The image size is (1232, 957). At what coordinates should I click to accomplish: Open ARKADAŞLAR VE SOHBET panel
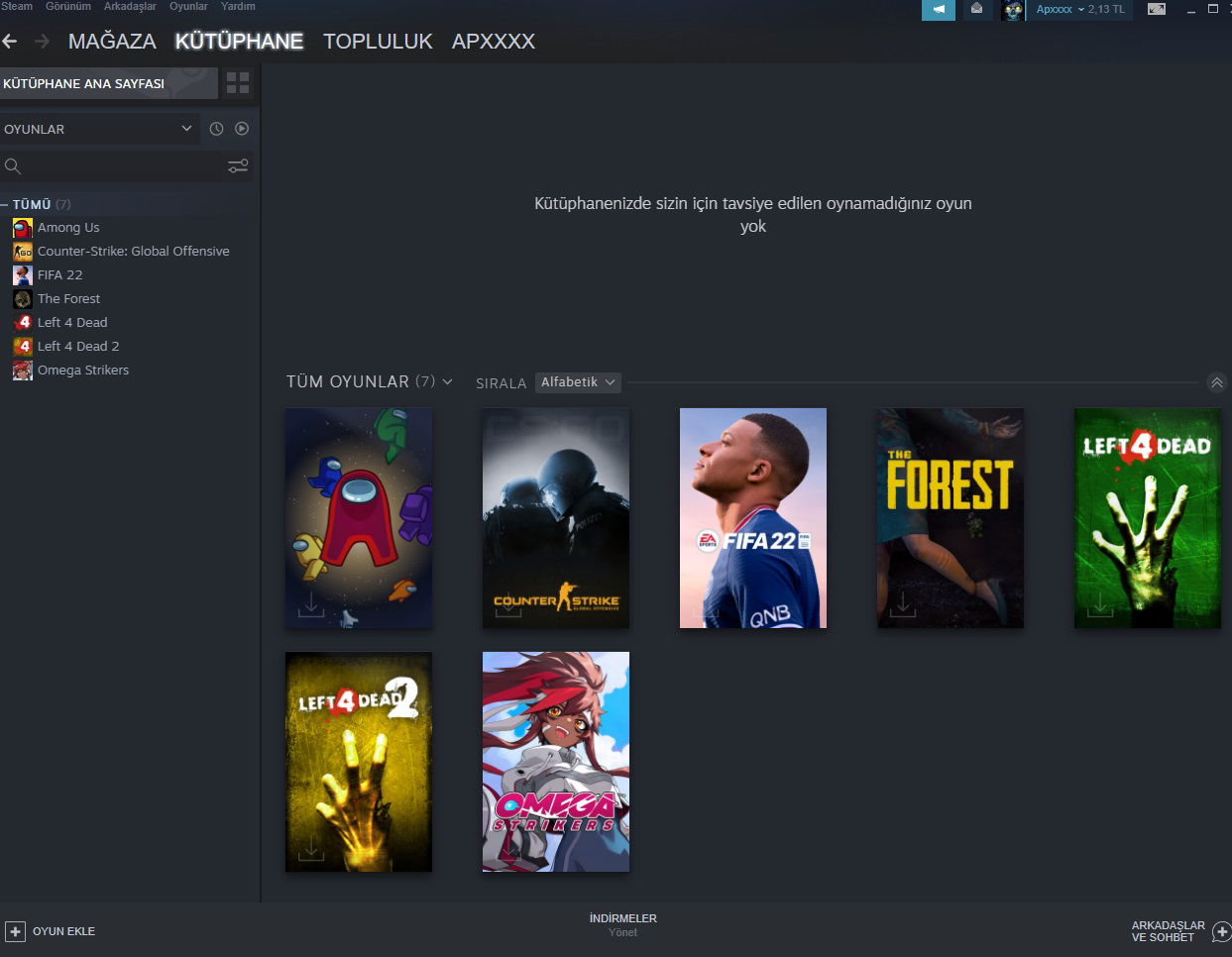point(1169,931)
